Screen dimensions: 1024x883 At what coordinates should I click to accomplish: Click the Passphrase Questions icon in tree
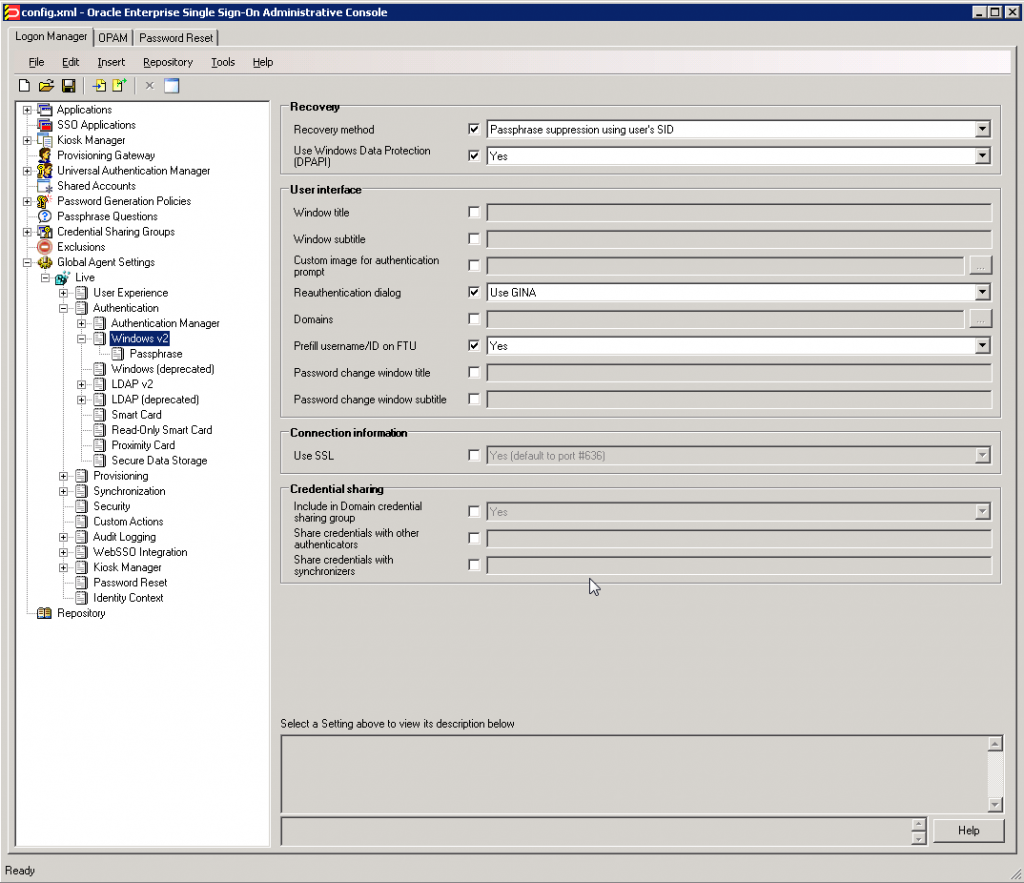coord(44,216)
